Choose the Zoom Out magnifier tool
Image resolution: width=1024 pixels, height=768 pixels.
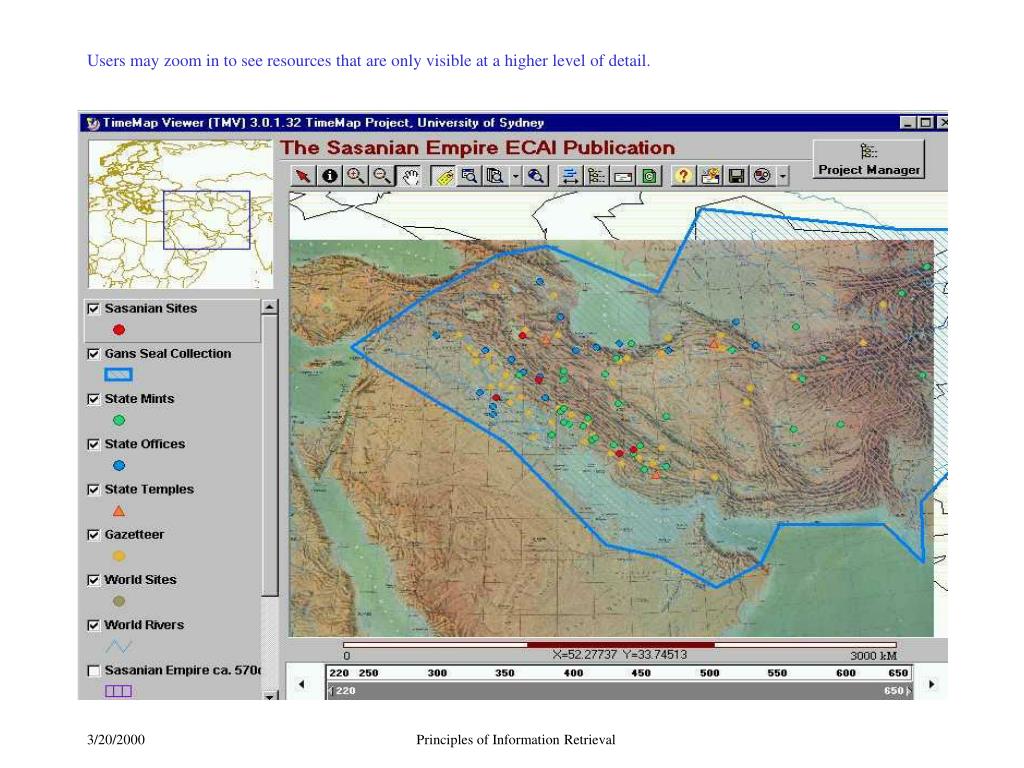click(382, 176)
